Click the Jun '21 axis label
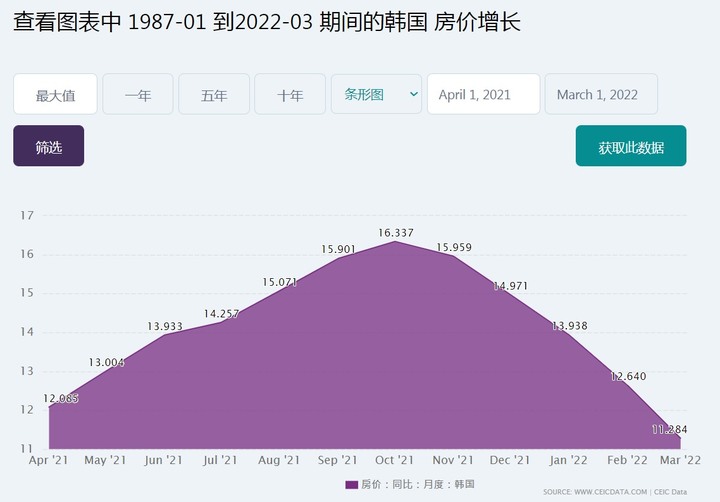Screen dimensions: 720x502 (x=163, y=460)
